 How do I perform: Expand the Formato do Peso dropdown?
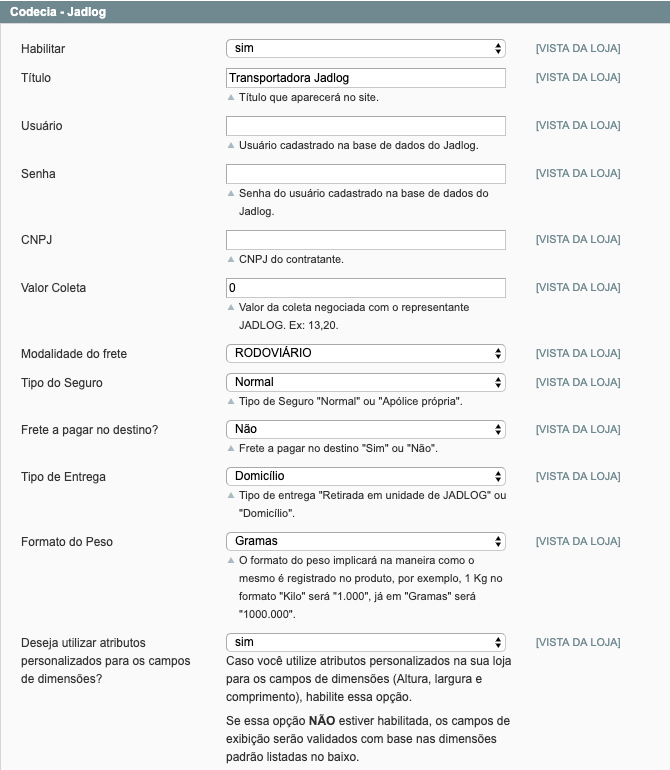click(366, 541)
